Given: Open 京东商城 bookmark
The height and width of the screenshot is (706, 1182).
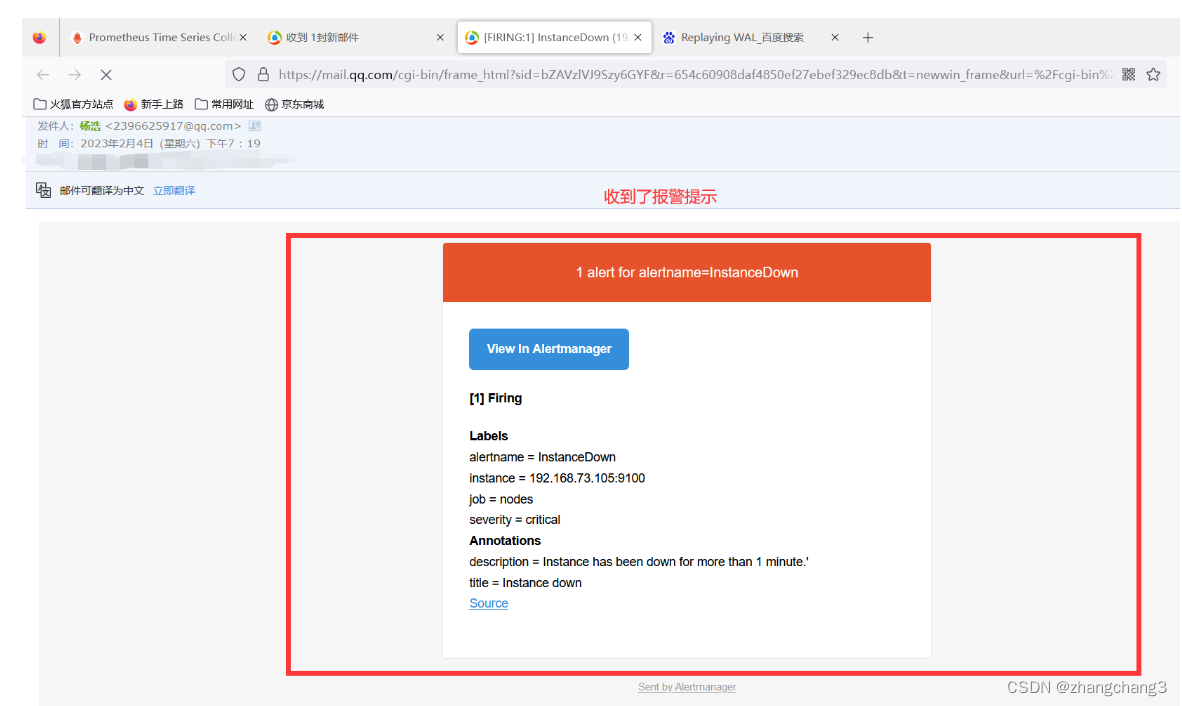Looking at the screenshot, I should (x=294, y=105).
